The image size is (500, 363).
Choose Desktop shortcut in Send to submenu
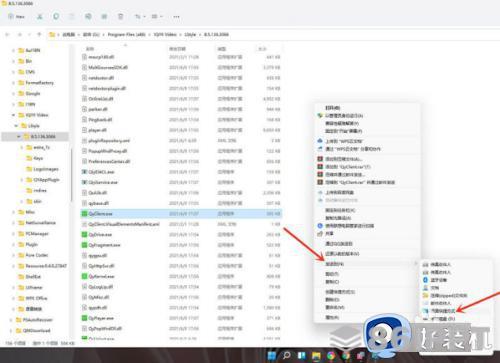pyautogui.click(x=443, y=311)
